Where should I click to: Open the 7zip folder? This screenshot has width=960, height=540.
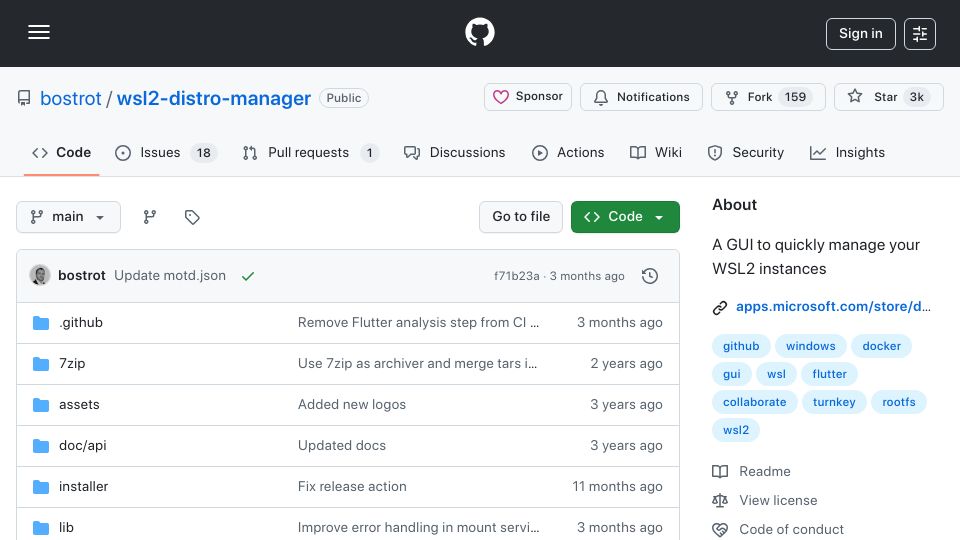click(x=72, y=364)
